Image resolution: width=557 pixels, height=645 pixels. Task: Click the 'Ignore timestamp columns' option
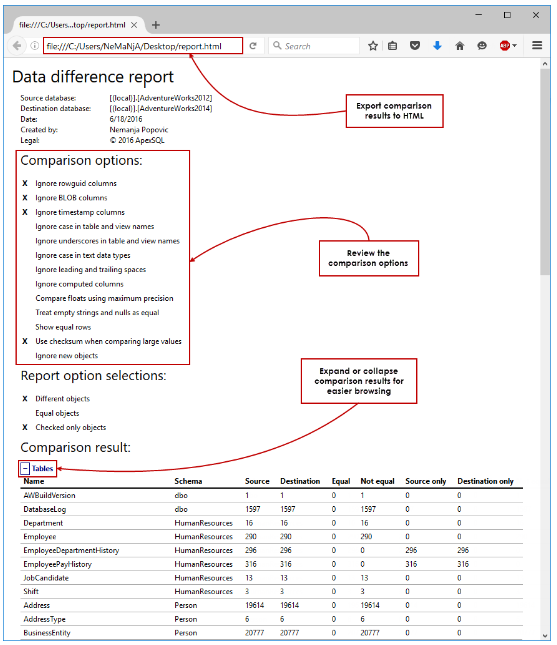coord(80,212)
